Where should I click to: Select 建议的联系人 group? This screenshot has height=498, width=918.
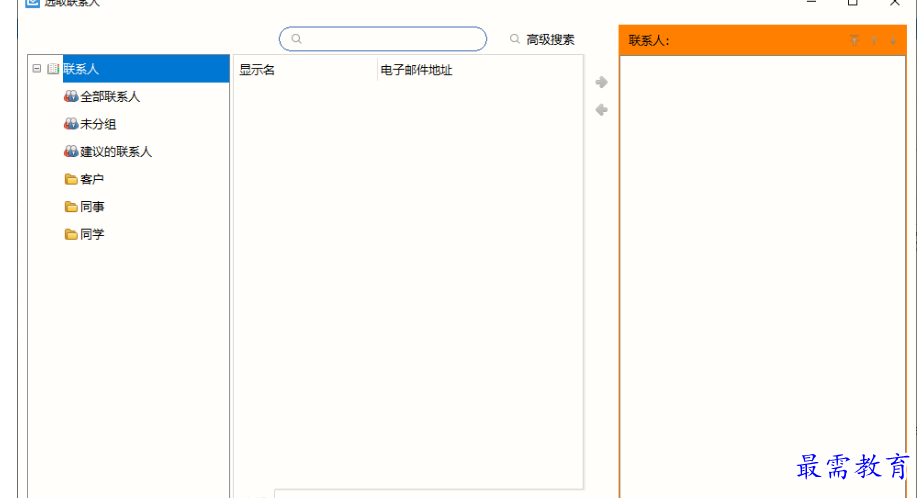click(116, 152)
